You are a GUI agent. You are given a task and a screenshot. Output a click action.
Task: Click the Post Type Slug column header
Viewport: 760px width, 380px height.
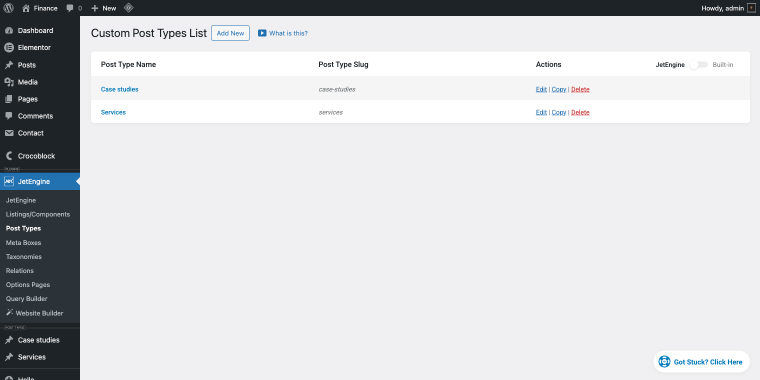tap(343, 64)
